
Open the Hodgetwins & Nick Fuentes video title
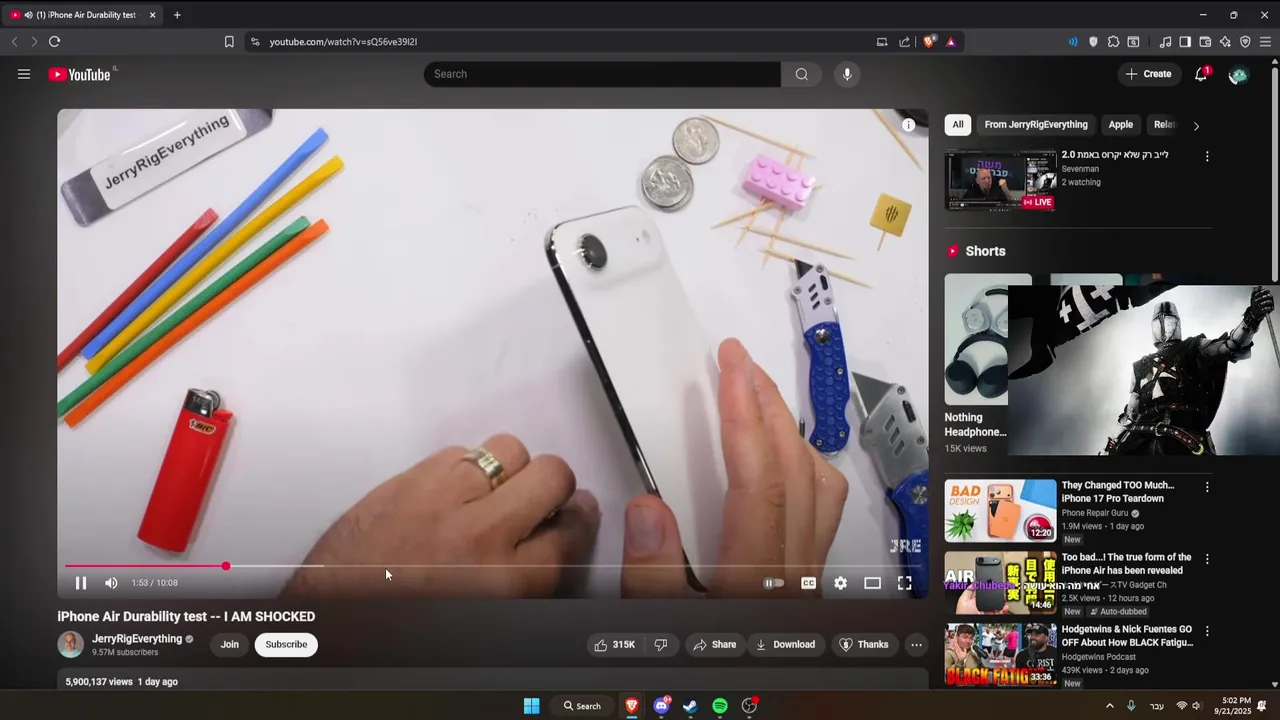1127,636
